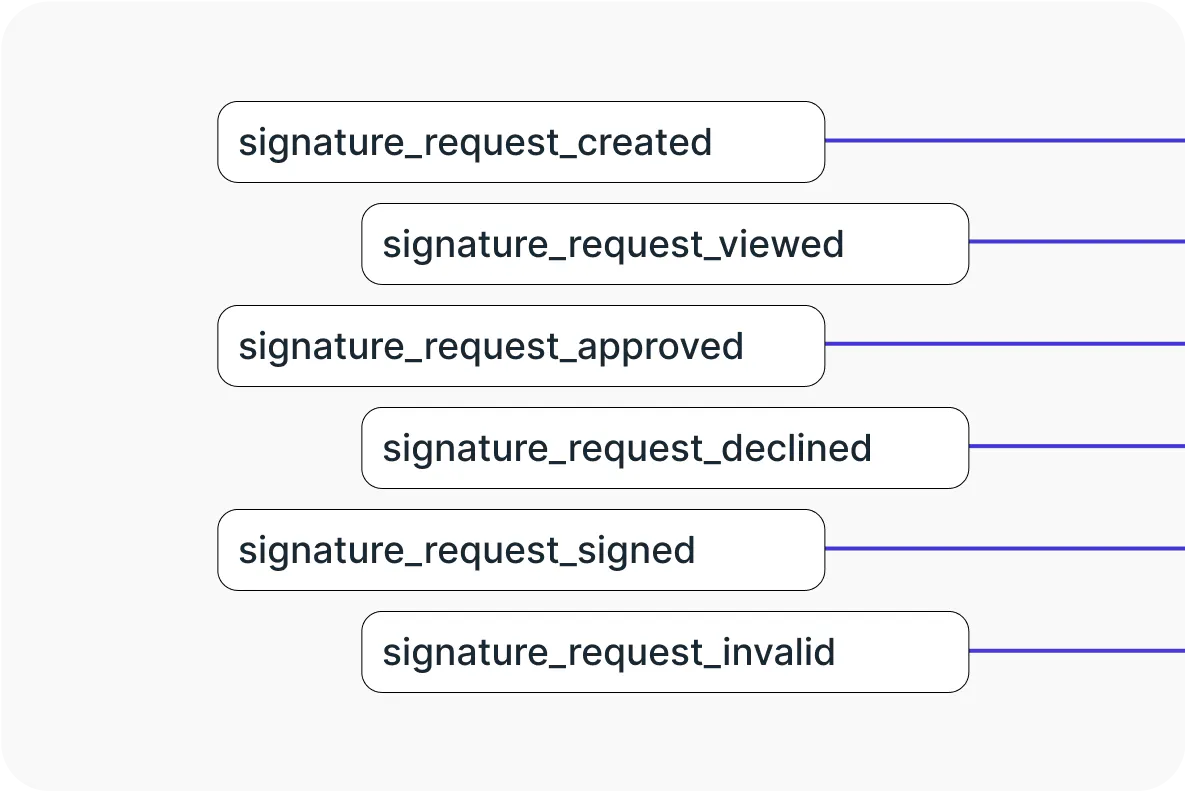Select the connector line beside signature_request_viewed
The image size is (1185, 791).
[x=1076, y=242]
